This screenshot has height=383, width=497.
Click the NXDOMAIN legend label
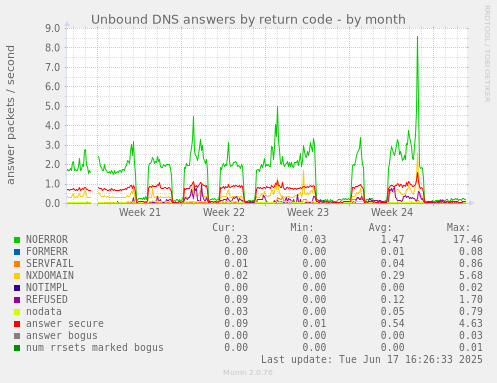50,275
